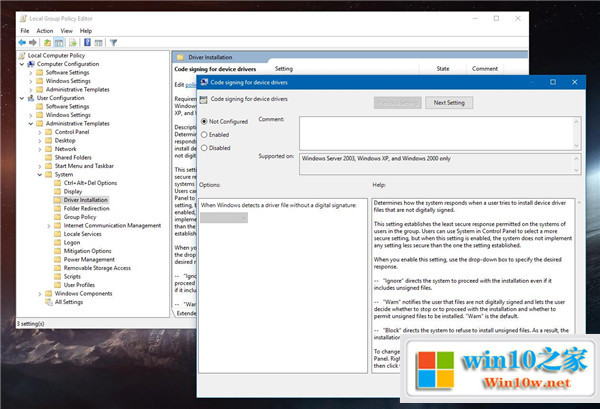Viewport: 600px width, 409px height.
Task: Click the Shared Folders folder icon
Action: tap(49, 157)
